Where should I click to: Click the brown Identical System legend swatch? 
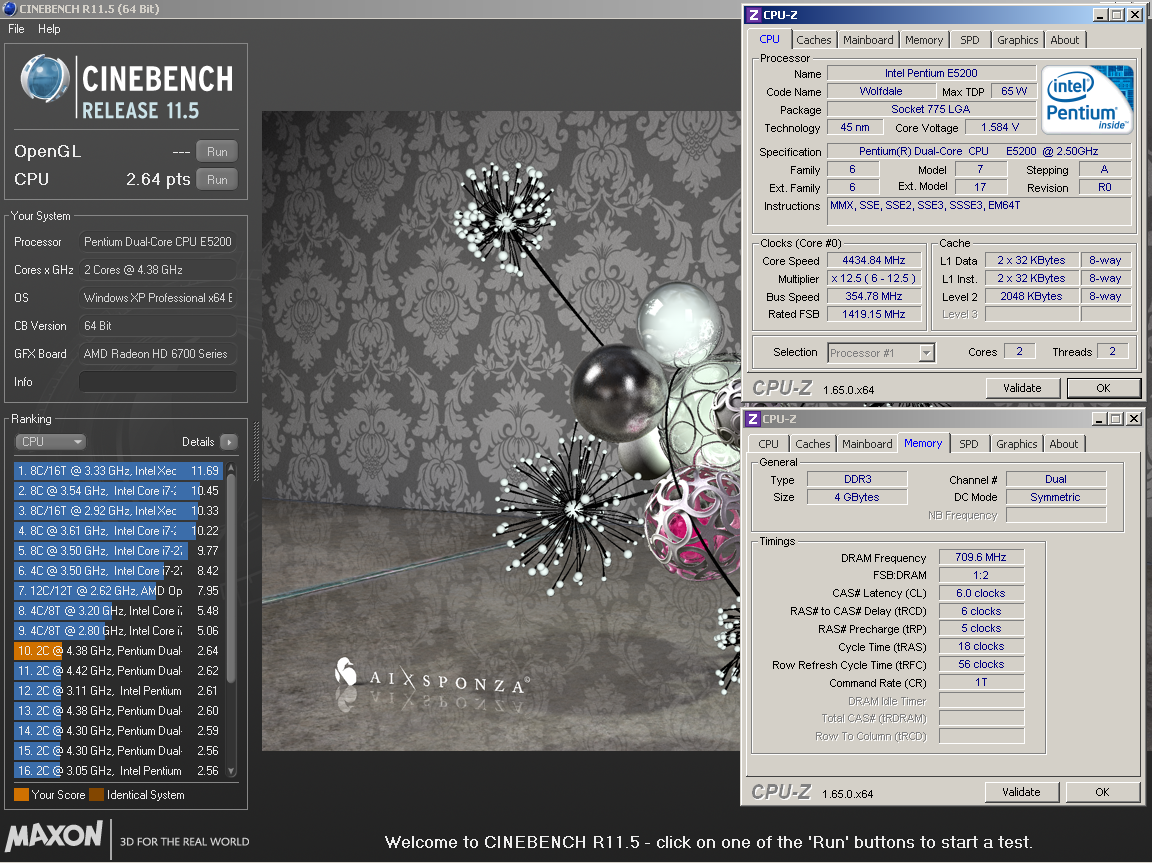tap(96, 795)
